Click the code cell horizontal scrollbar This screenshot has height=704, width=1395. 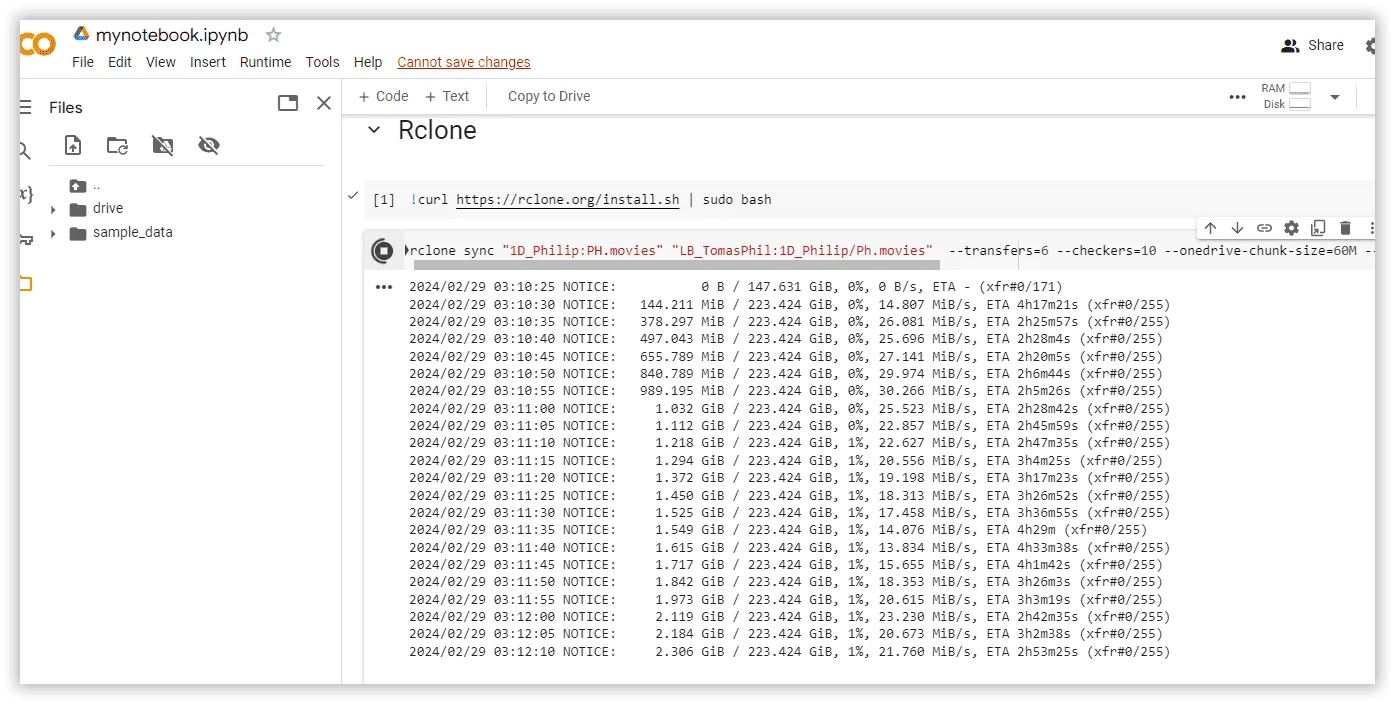tap(677, 265)
